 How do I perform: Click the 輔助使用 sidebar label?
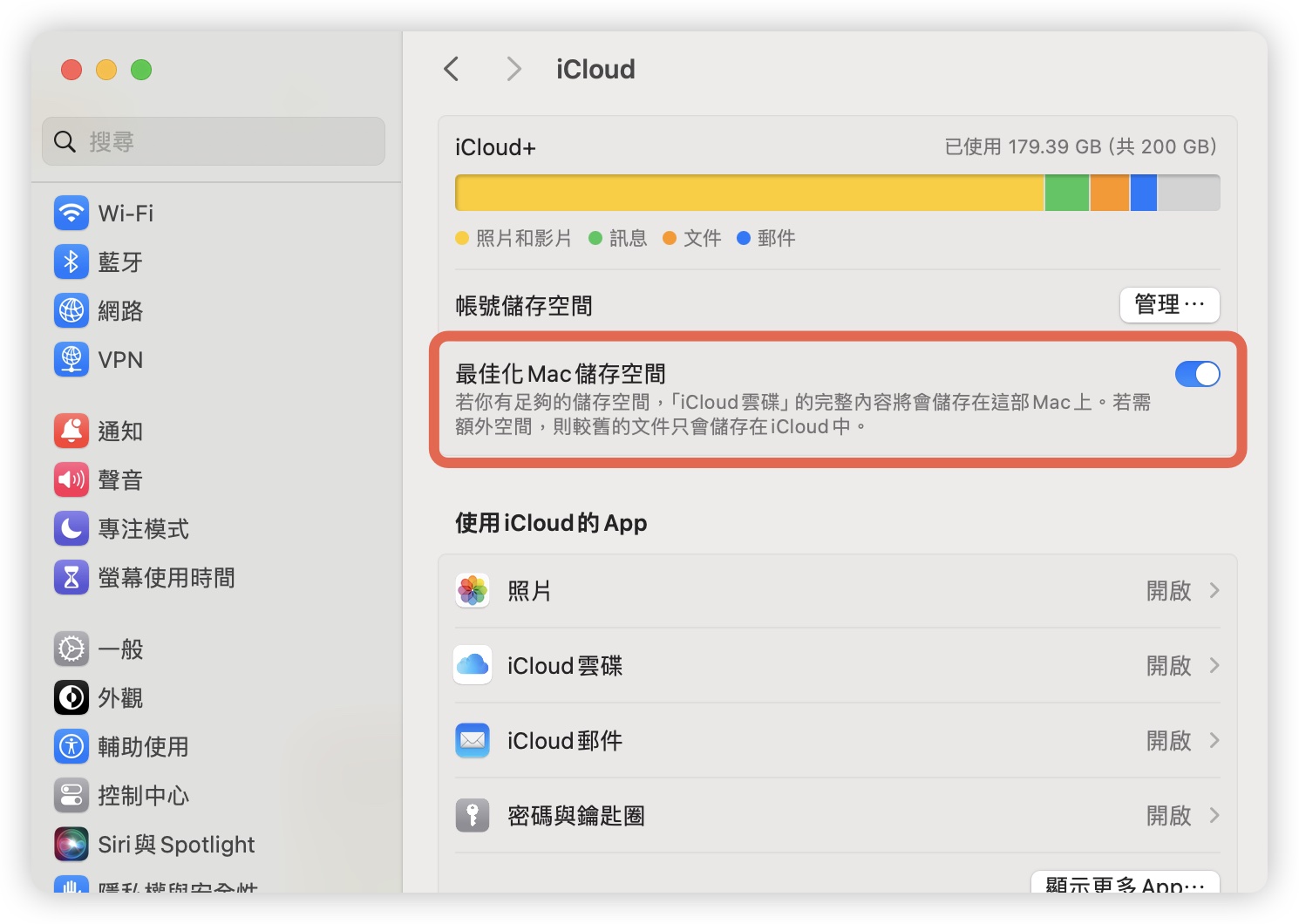coord(143,747)
